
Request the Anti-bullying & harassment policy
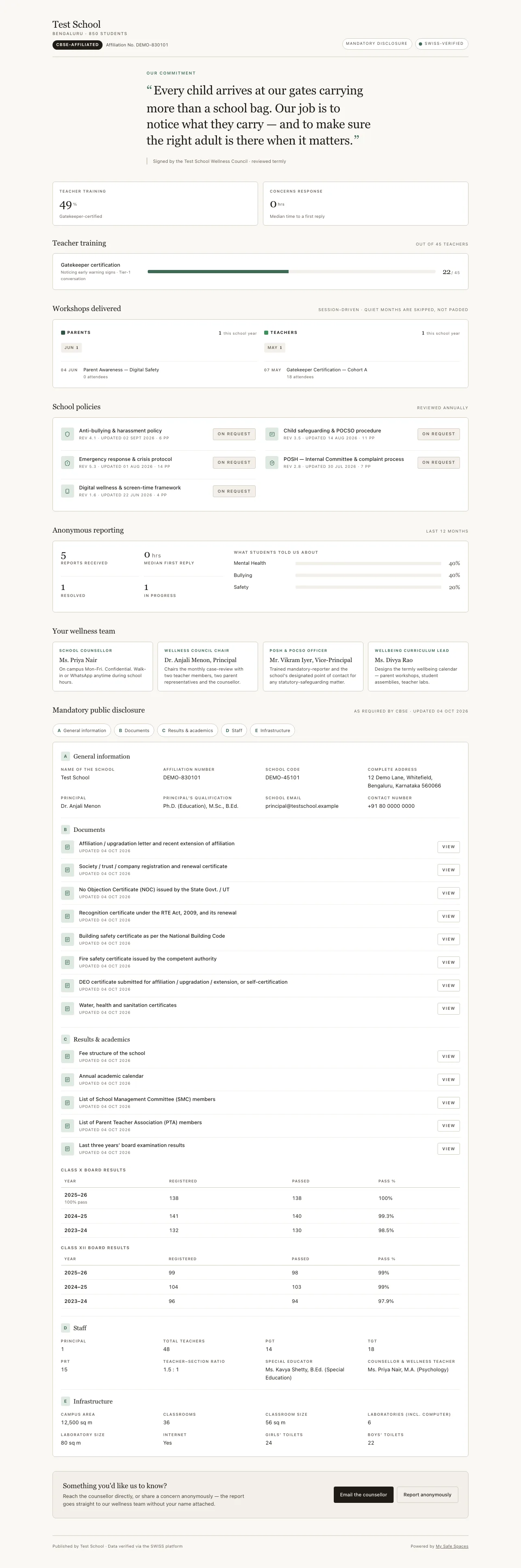(234, 434)
